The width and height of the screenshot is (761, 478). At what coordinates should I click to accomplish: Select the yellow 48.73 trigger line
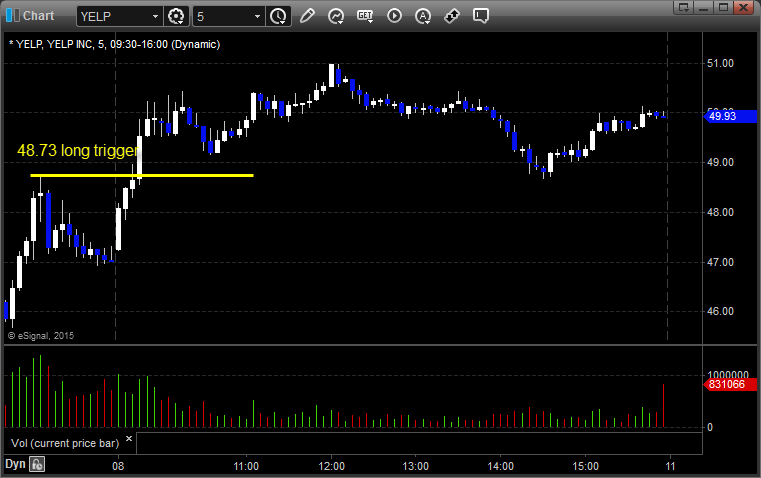(x=142, y=175)
